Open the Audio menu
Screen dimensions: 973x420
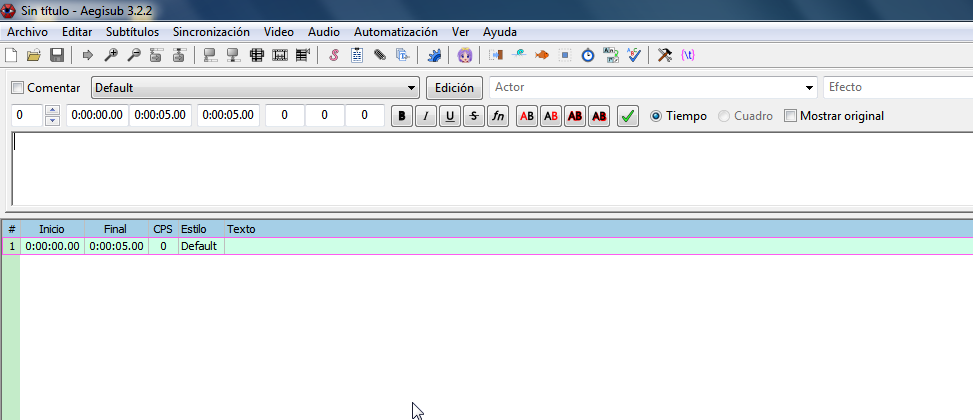click(324, 32)
